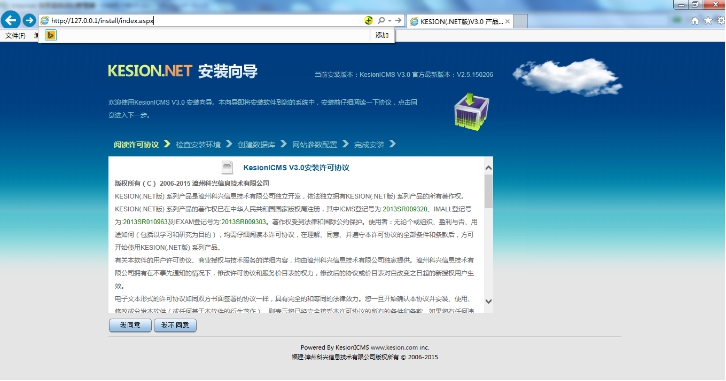
Task: Open the 文件(F) menu
Action: (x=15, y=36)
